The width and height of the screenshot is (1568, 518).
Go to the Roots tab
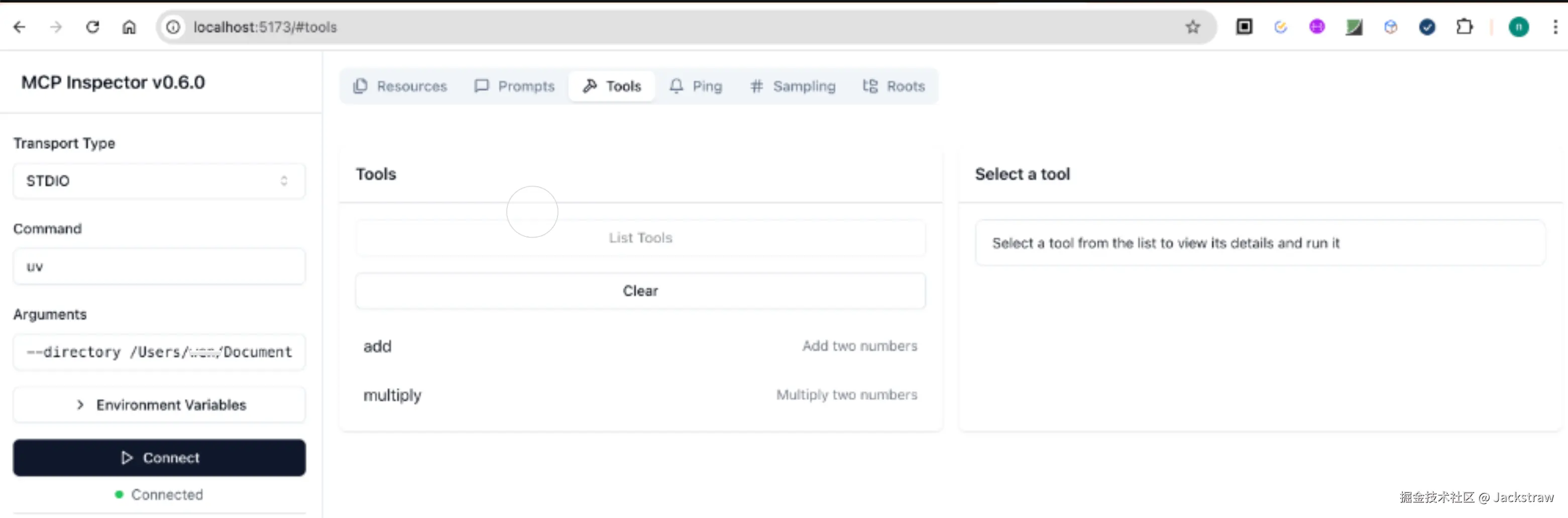(x=893, y=86)
